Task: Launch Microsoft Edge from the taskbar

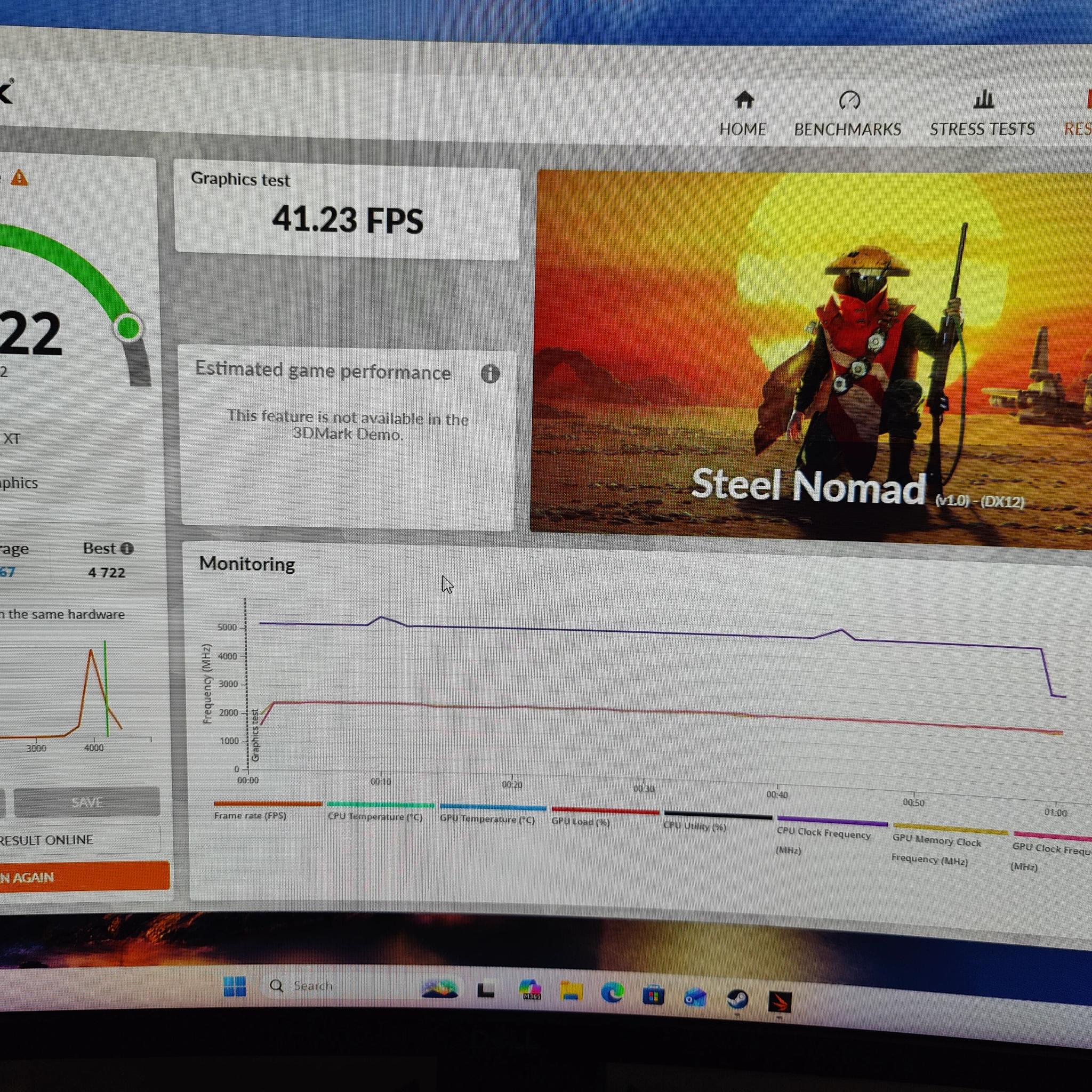Action: click(x=612, y=992)
